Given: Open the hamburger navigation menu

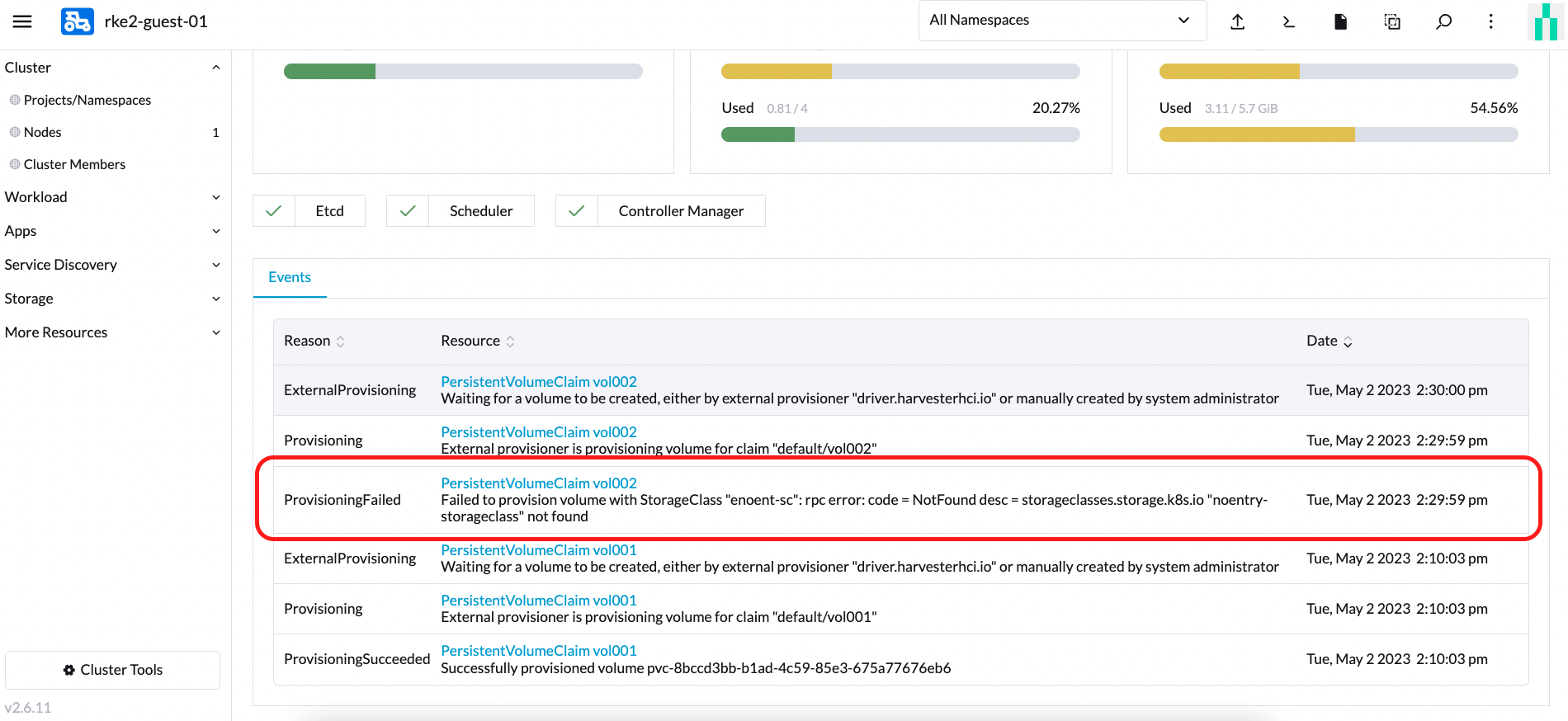Looking at the screenshot, I should tap(22, 21).
